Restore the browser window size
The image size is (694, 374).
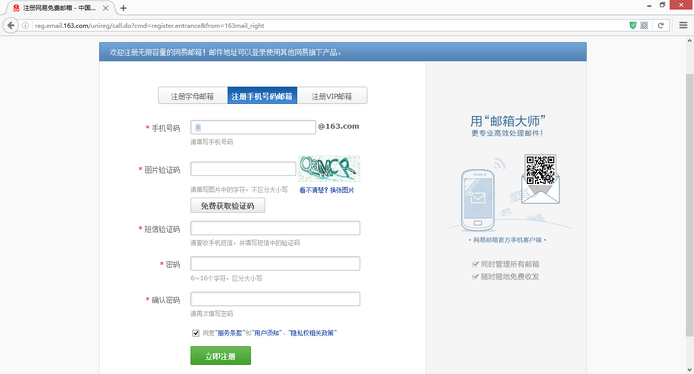pos(662,5)
